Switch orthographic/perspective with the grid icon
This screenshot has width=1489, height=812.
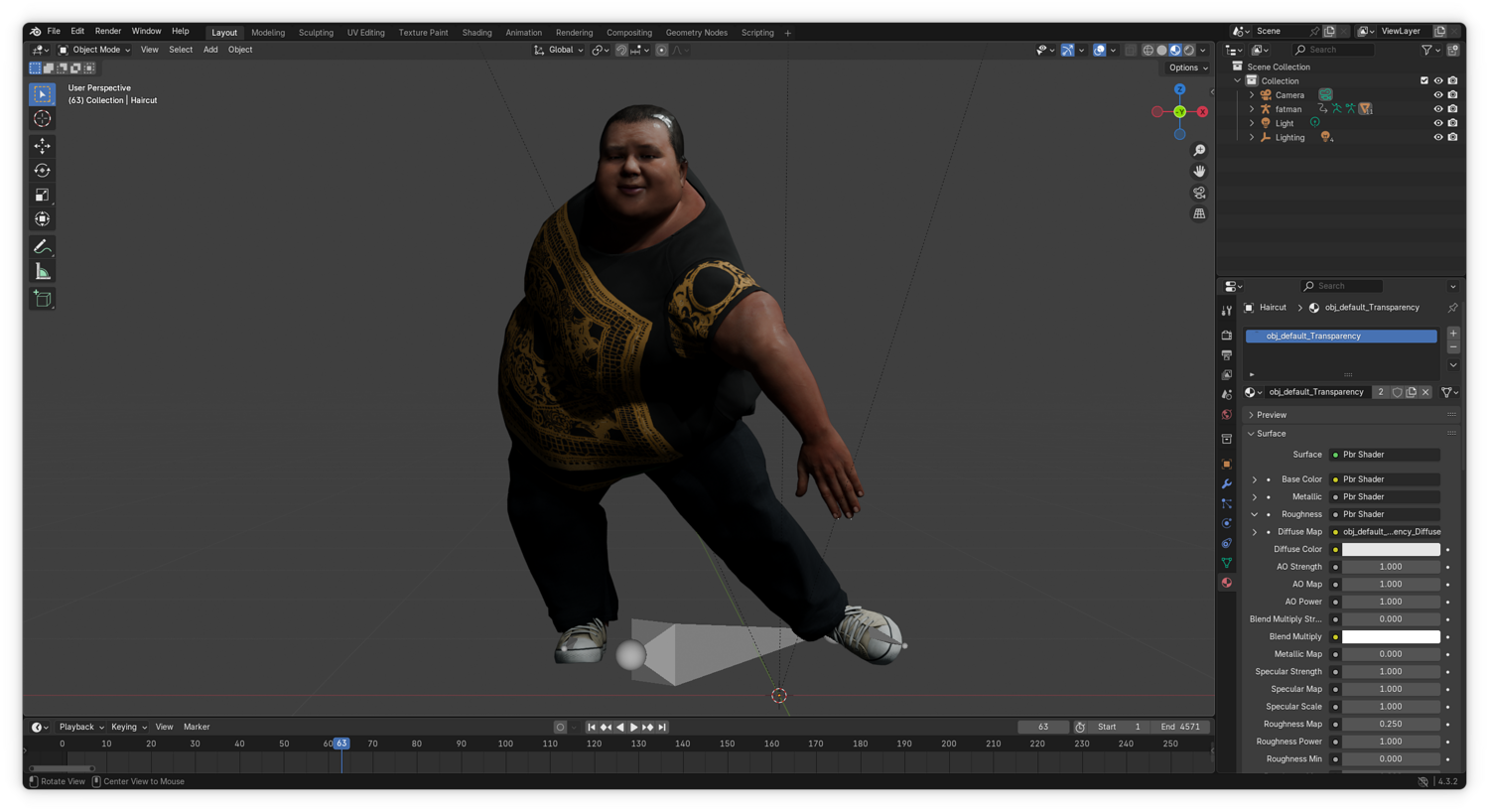click(x=1199, y=213)
